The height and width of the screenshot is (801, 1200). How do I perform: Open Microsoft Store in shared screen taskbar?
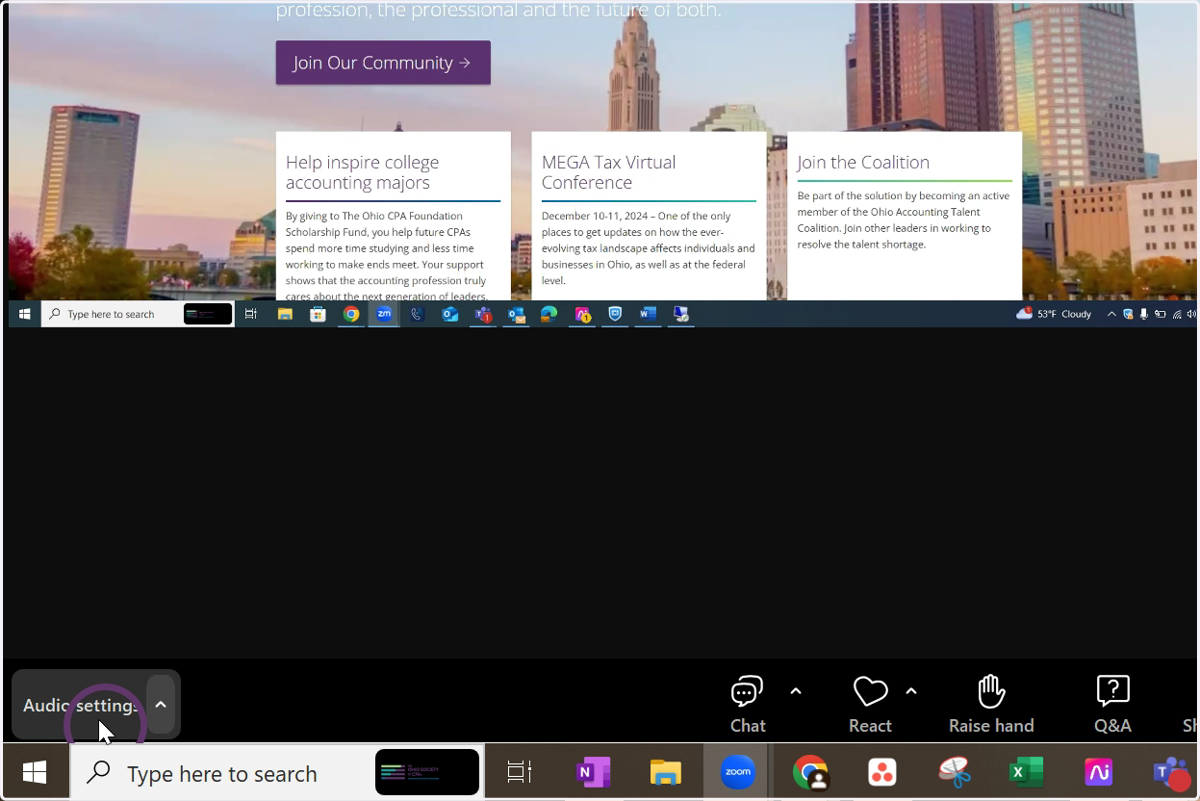[x=318, y=314]
